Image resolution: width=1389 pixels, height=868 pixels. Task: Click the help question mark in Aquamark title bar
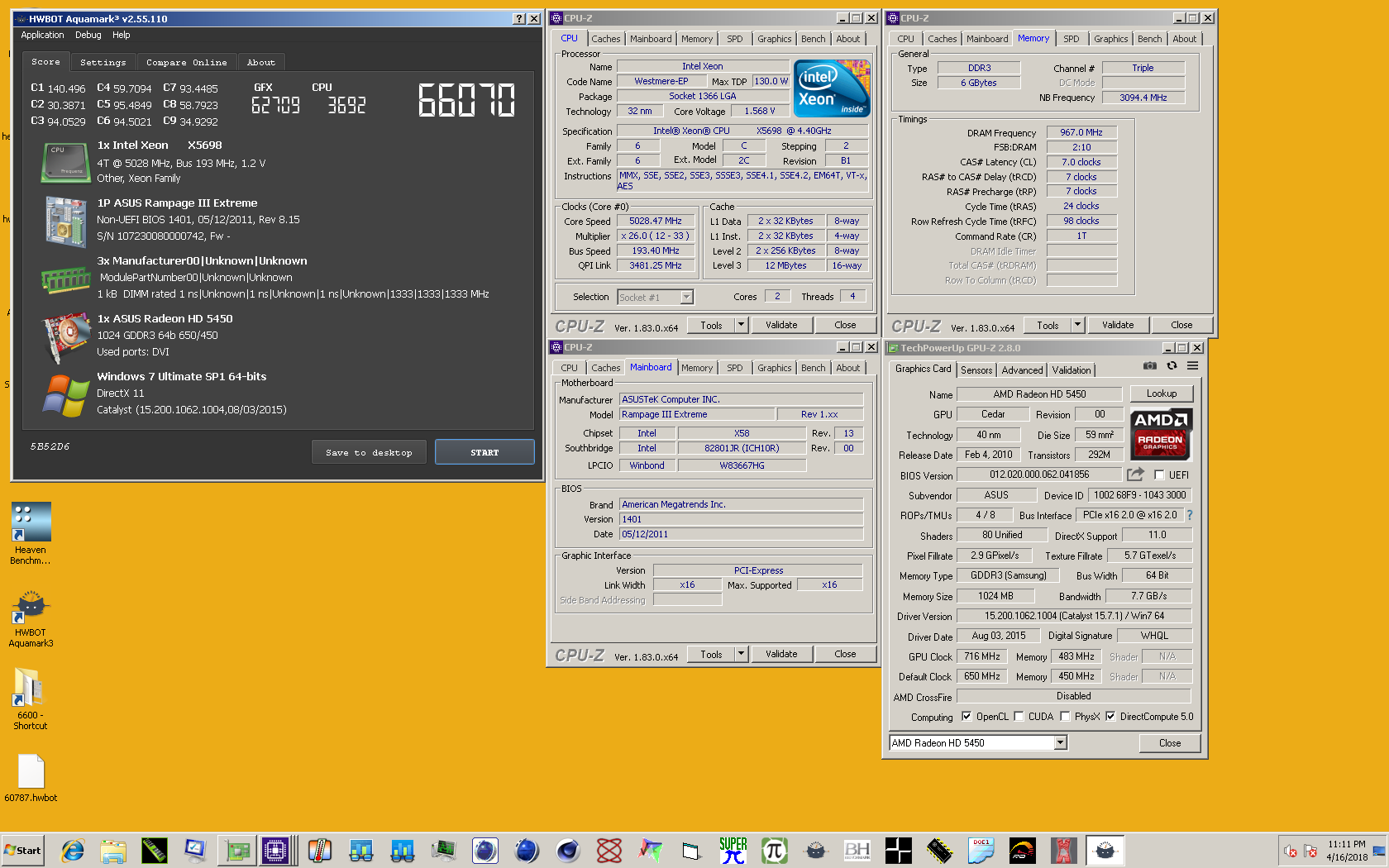tap(518, 18)
